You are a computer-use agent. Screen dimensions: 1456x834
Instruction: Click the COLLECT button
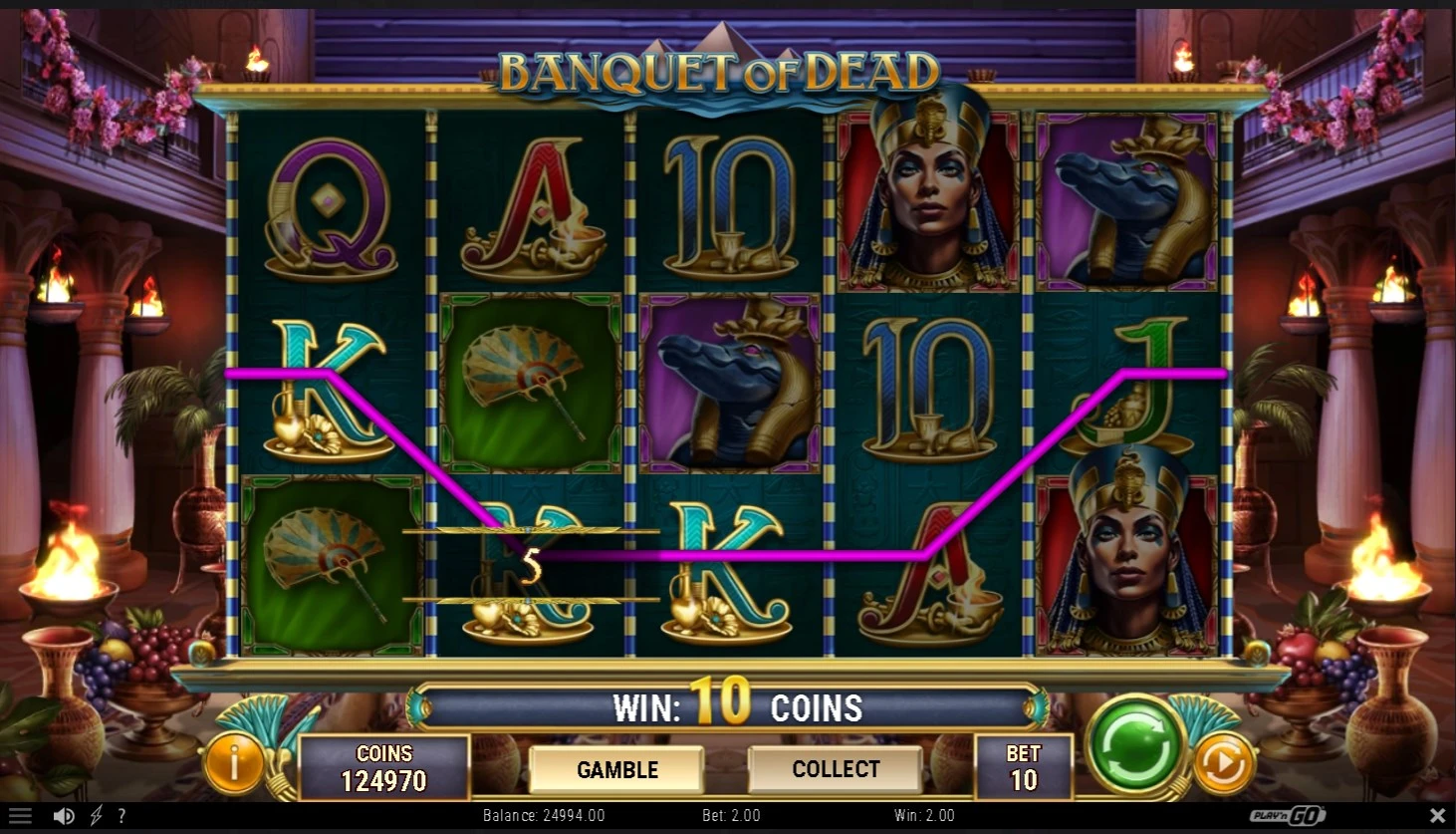(836, 769)
